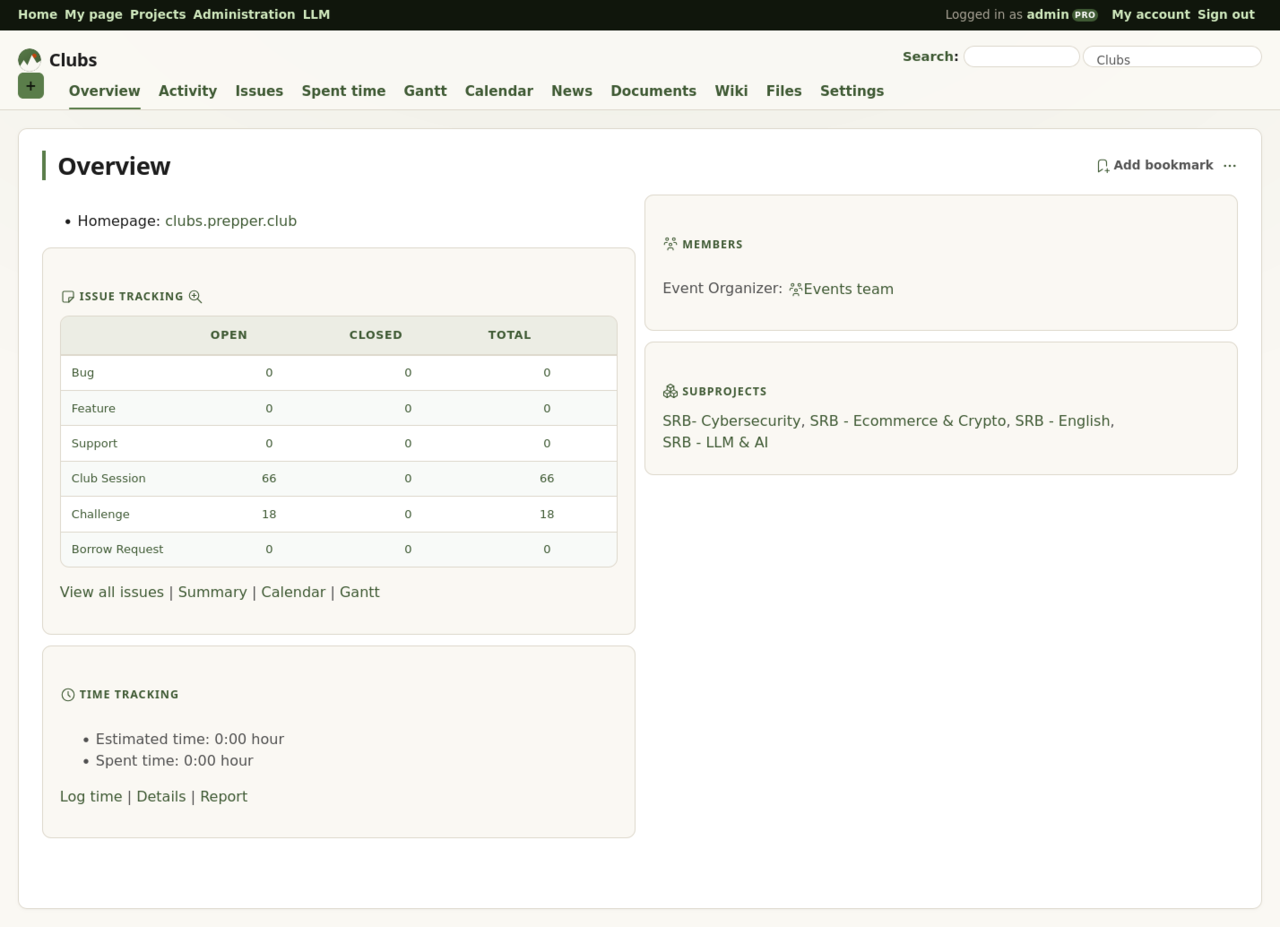Open the Gantt tab
Image resolution: width=1280 pixels, height=927 pixels.
click(425, 91)
